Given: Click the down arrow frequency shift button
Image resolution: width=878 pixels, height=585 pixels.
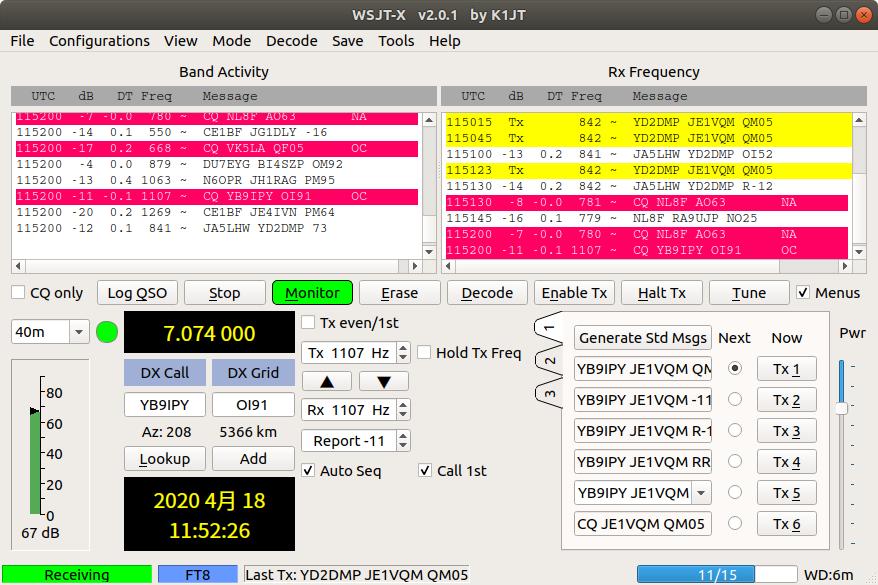Looking at the screenshot, I should 384,382.
